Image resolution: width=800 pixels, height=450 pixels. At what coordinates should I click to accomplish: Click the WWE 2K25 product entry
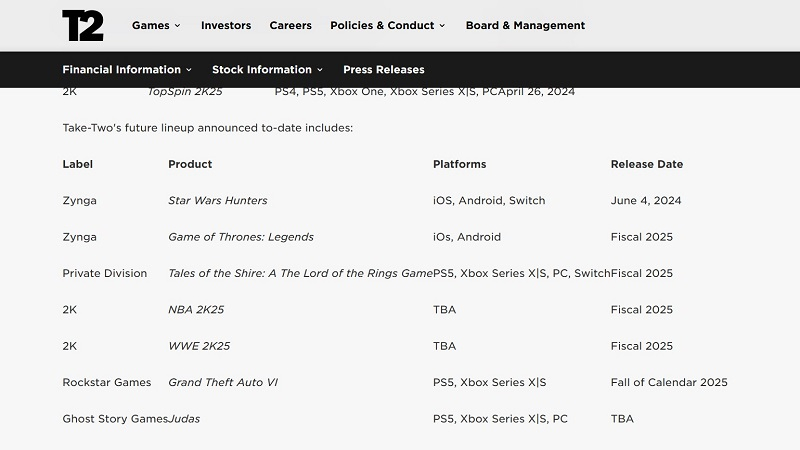coord(199,346)
